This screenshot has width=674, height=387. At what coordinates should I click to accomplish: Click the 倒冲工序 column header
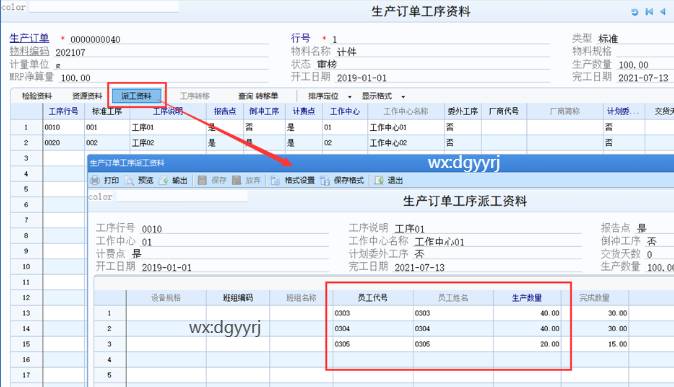tap(264, 111)
